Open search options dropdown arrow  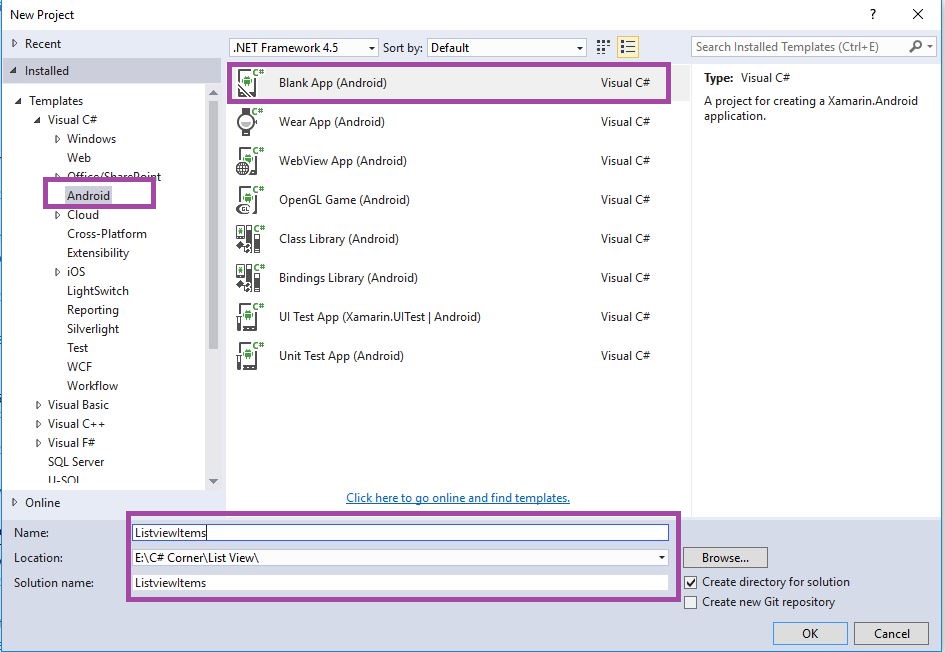coord(930,46)
